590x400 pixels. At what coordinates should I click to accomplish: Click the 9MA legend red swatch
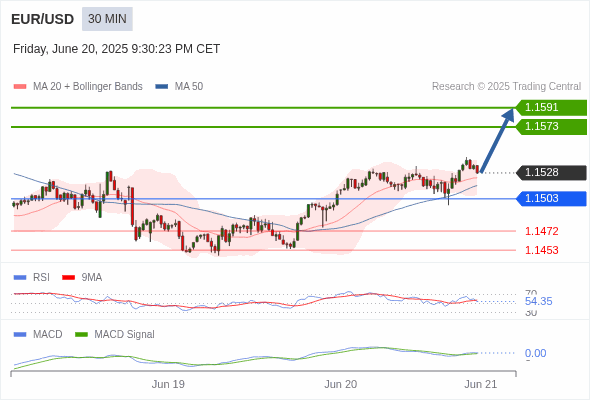tap(68, 278)
